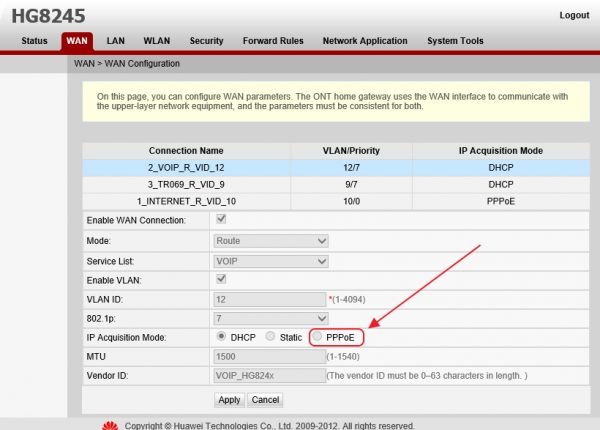
Task: Select the DHCP radio button
Action: (x=221, y=336)
